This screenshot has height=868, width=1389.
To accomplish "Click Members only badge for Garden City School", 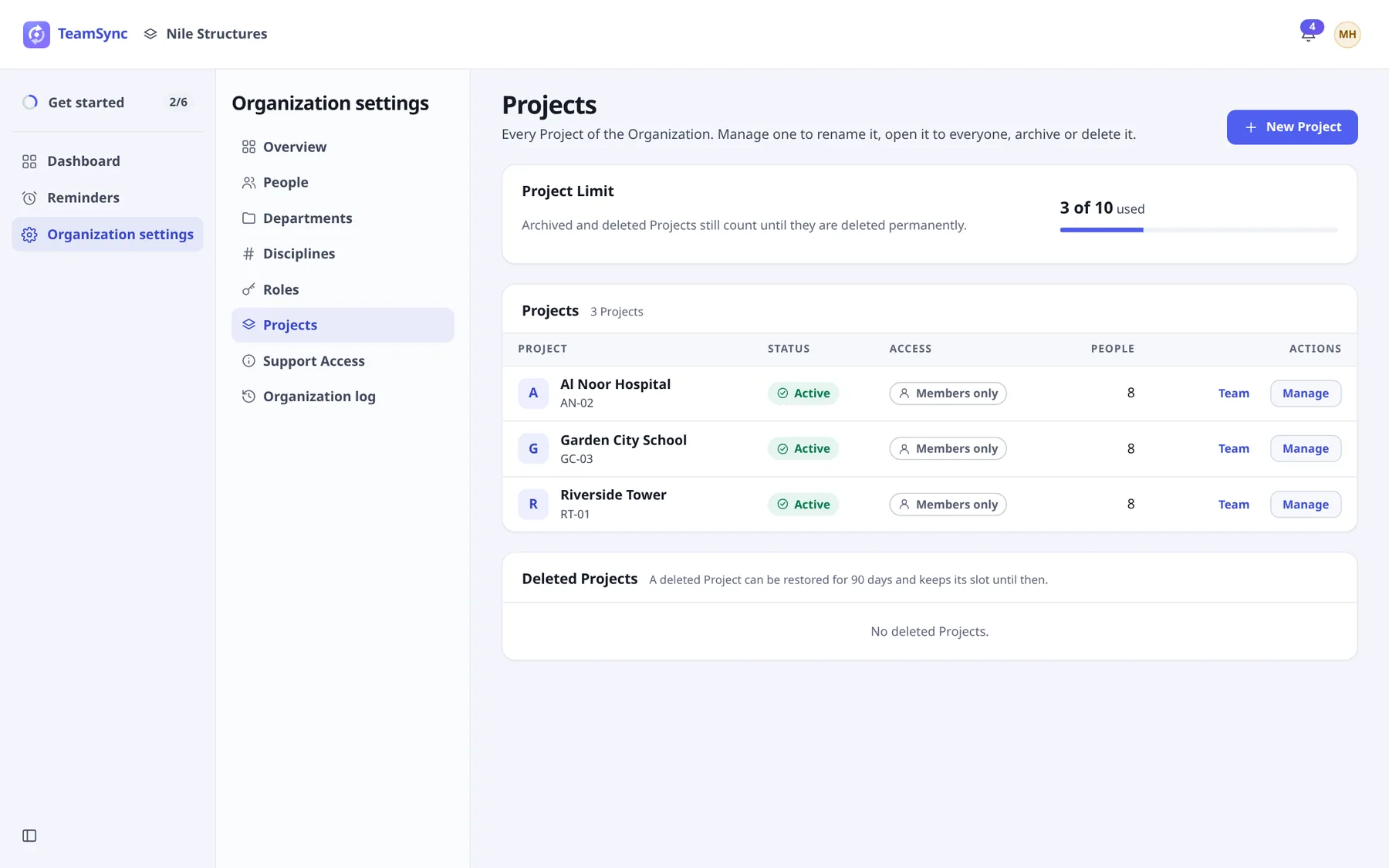I will 948,449.
